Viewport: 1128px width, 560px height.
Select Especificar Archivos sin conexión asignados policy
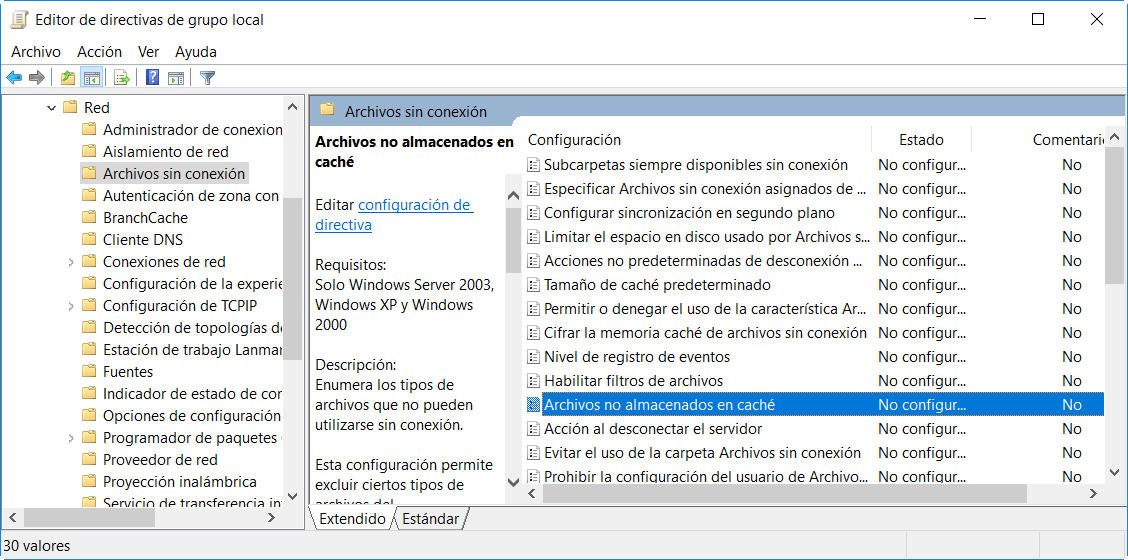tap(705, 189)
